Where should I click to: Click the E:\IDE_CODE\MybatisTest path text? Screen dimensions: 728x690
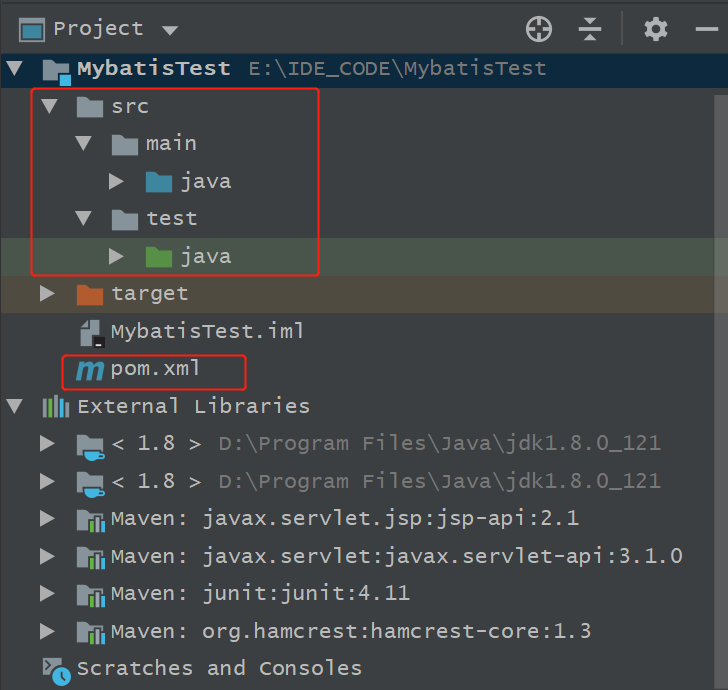click(397, 69)
